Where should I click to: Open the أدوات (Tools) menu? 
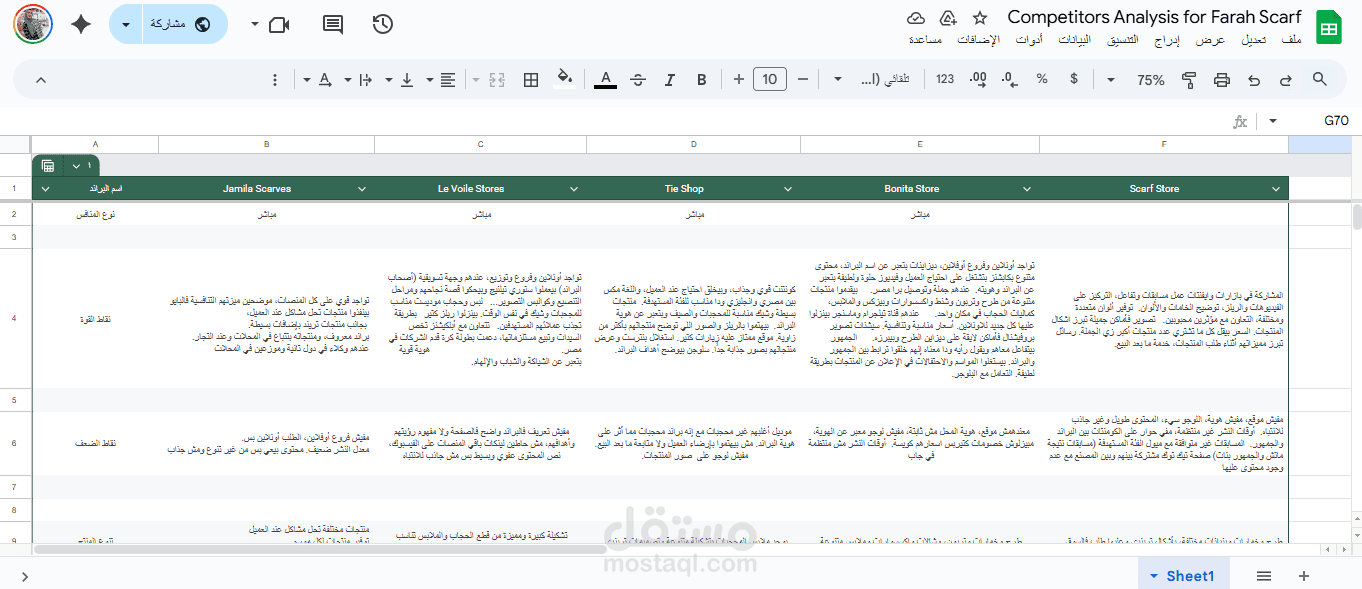1029,40
